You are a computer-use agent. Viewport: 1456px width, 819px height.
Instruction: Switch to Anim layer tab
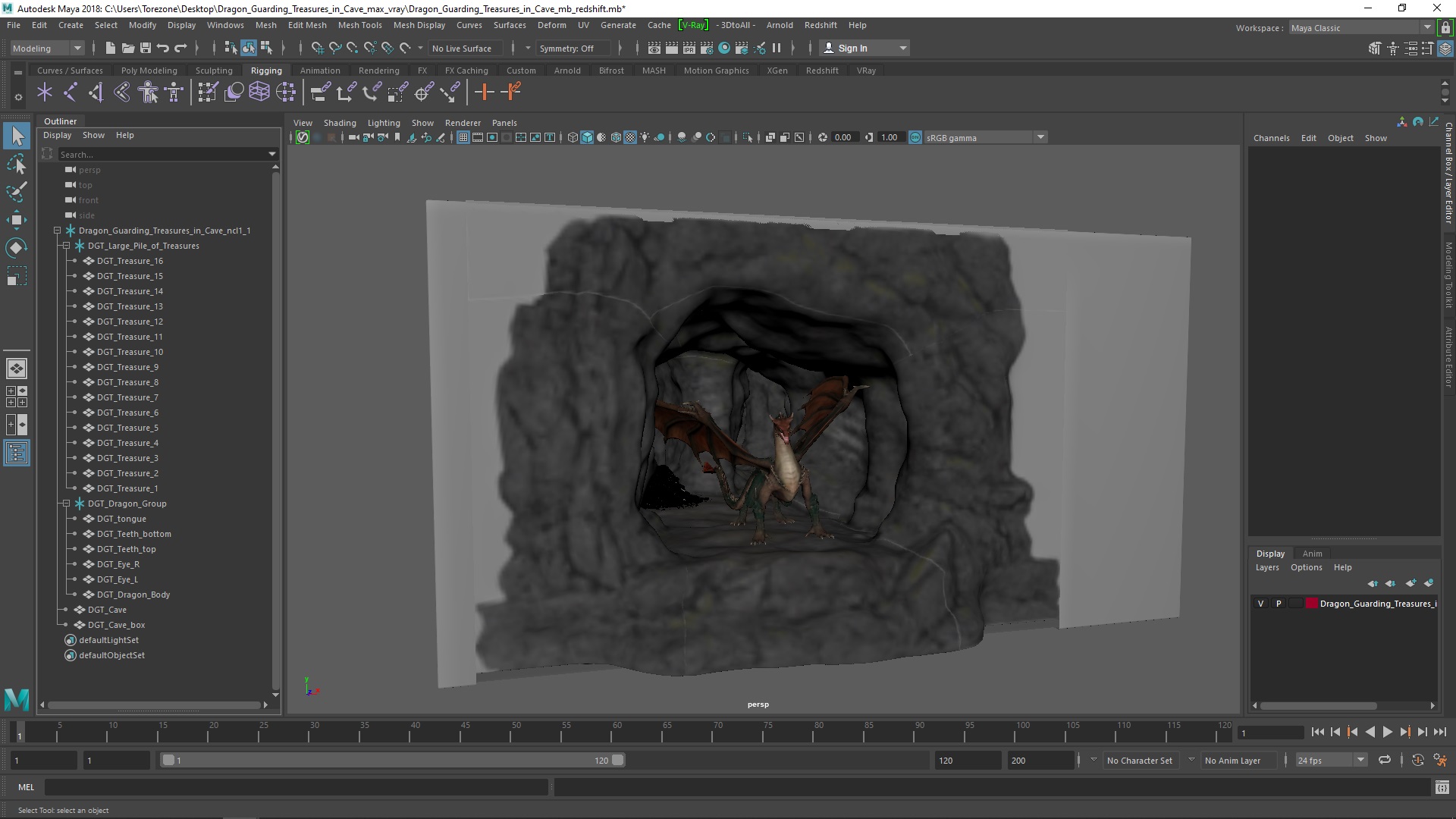point(1312,554)
